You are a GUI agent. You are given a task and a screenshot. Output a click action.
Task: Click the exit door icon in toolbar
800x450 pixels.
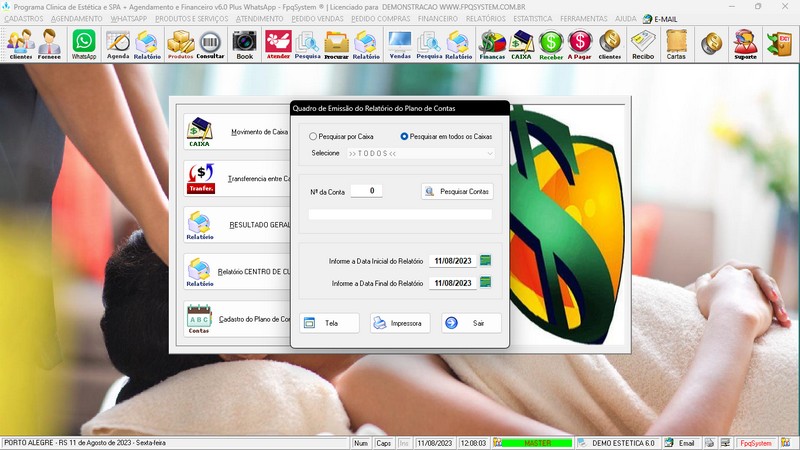[x=780, y=43]
